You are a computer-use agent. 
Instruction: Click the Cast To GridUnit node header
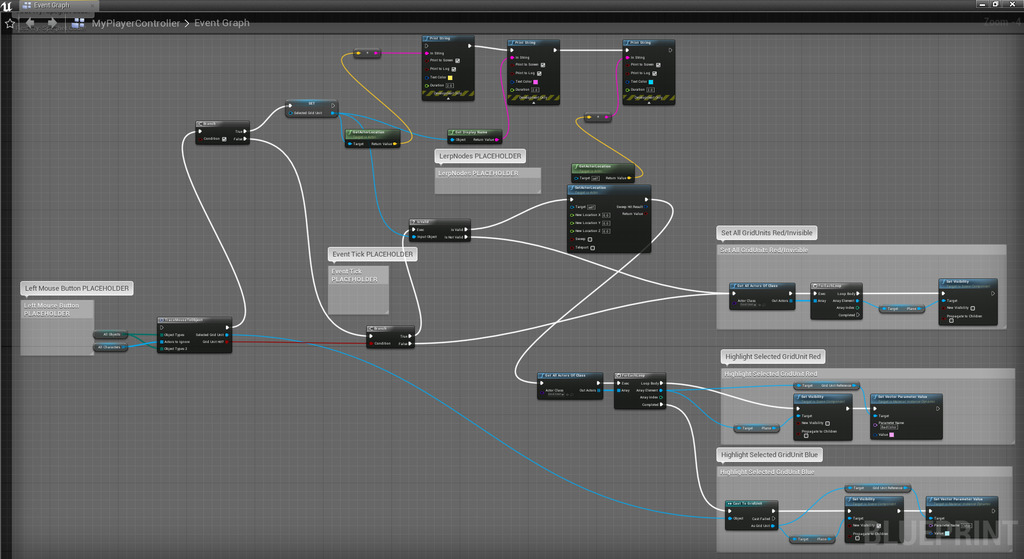point(746,503)
